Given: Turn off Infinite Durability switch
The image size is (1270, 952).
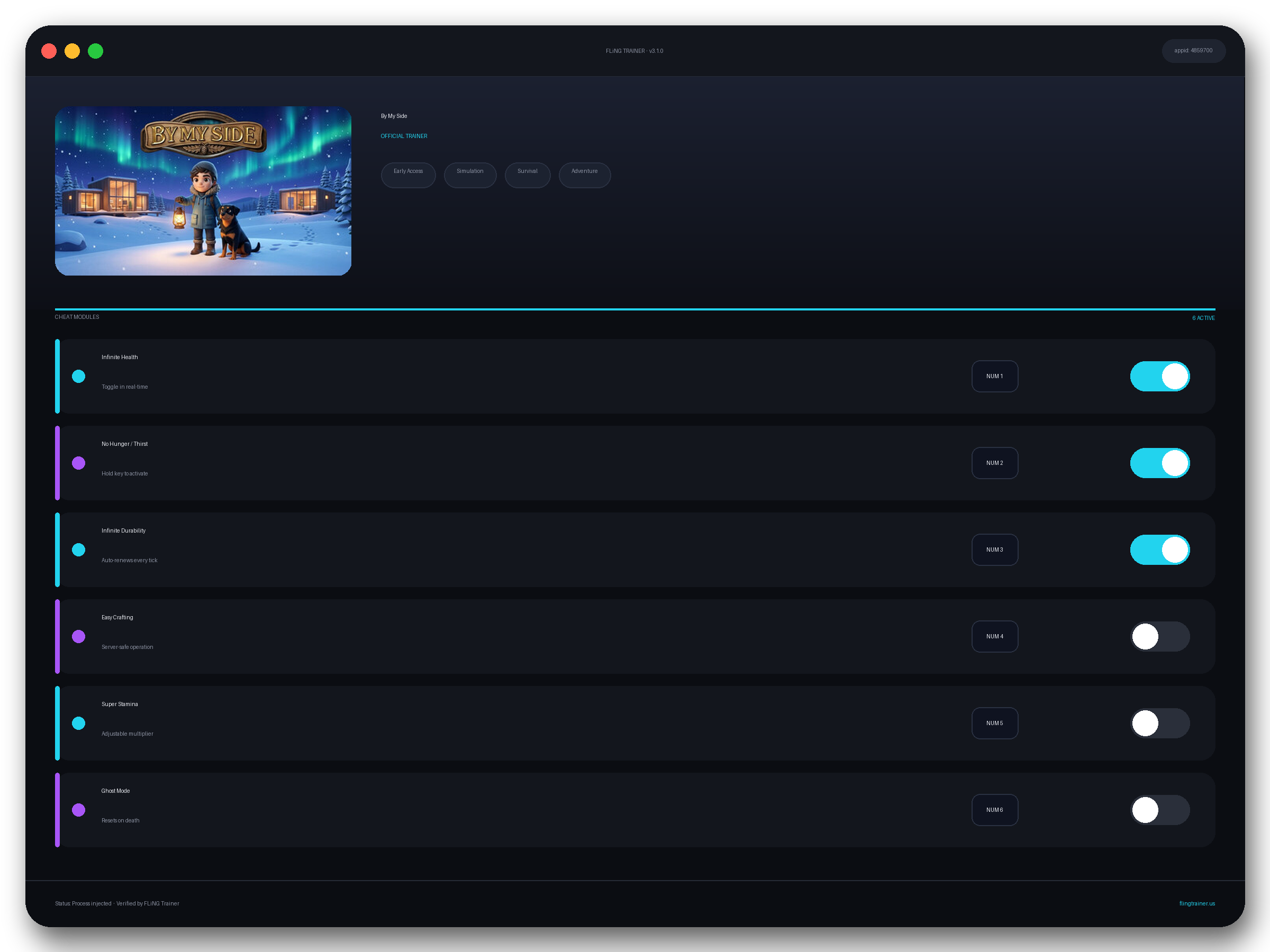Looking at the screenshot, I should (1160, 550).
